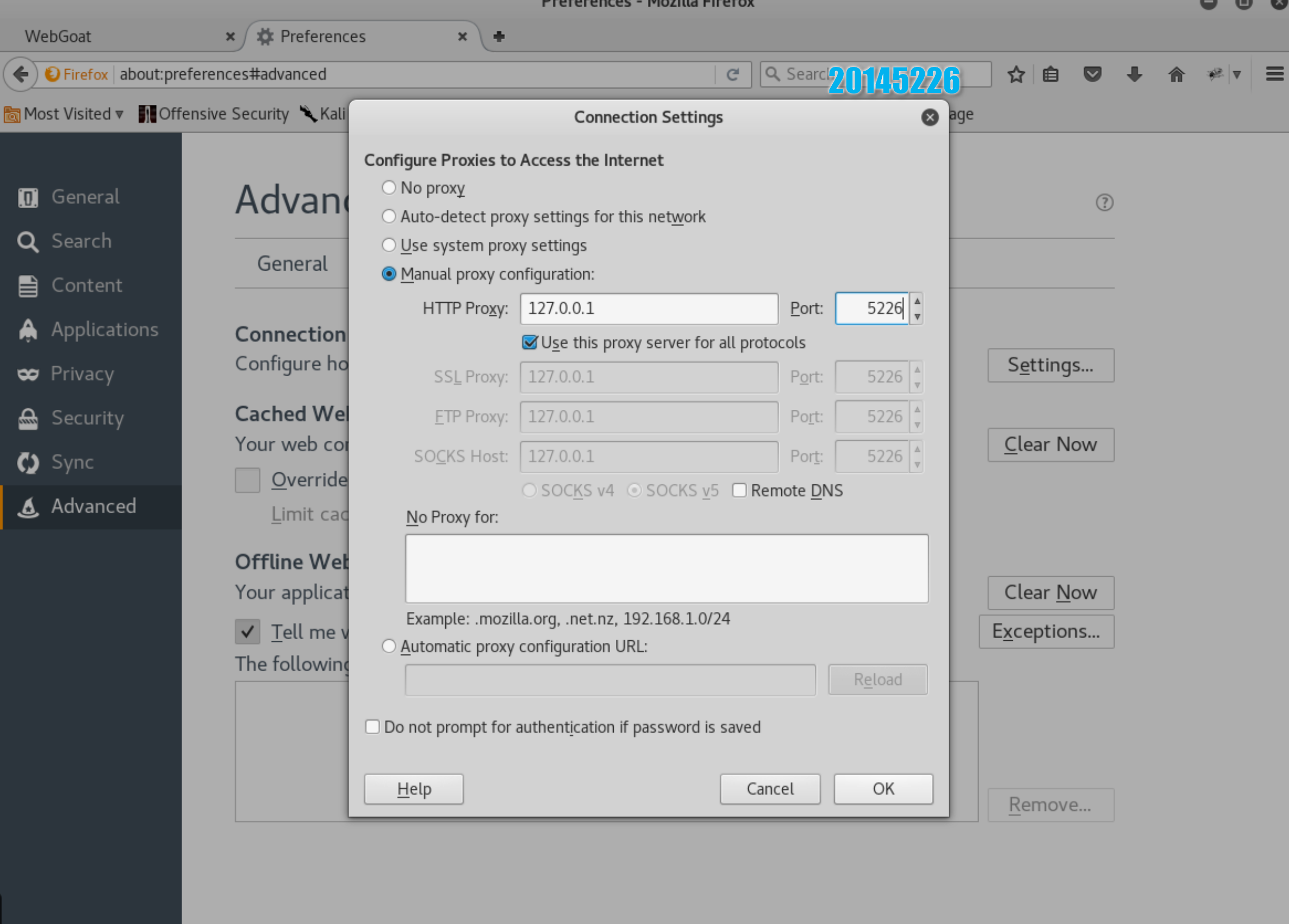
Task: Select Automatic proxy configuration URL option
Action: (389, 647)
